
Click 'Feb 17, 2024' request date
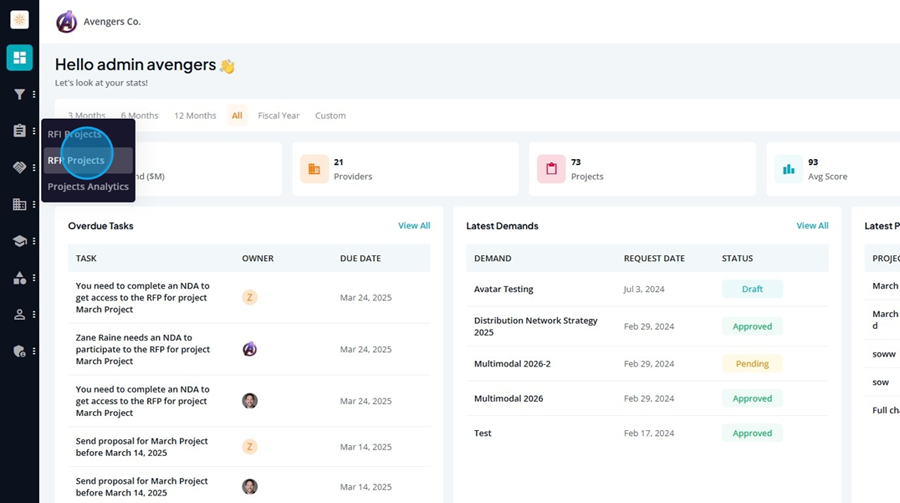pos(649,433)
